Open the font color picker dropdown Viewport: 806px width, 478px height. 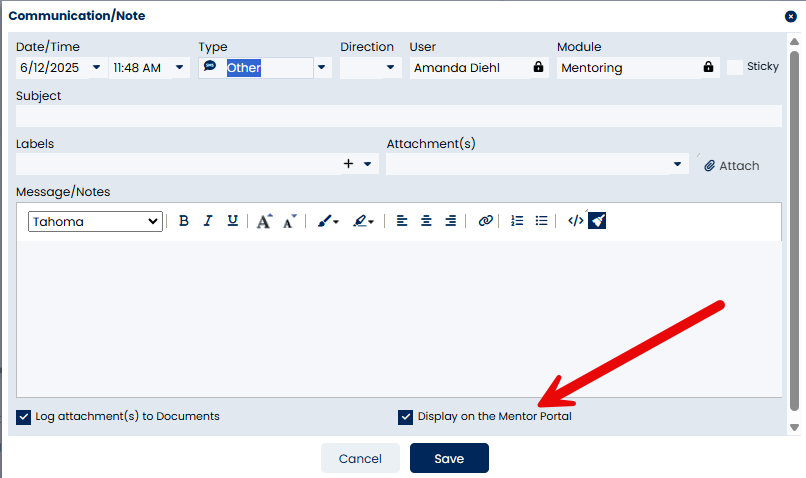328,222
